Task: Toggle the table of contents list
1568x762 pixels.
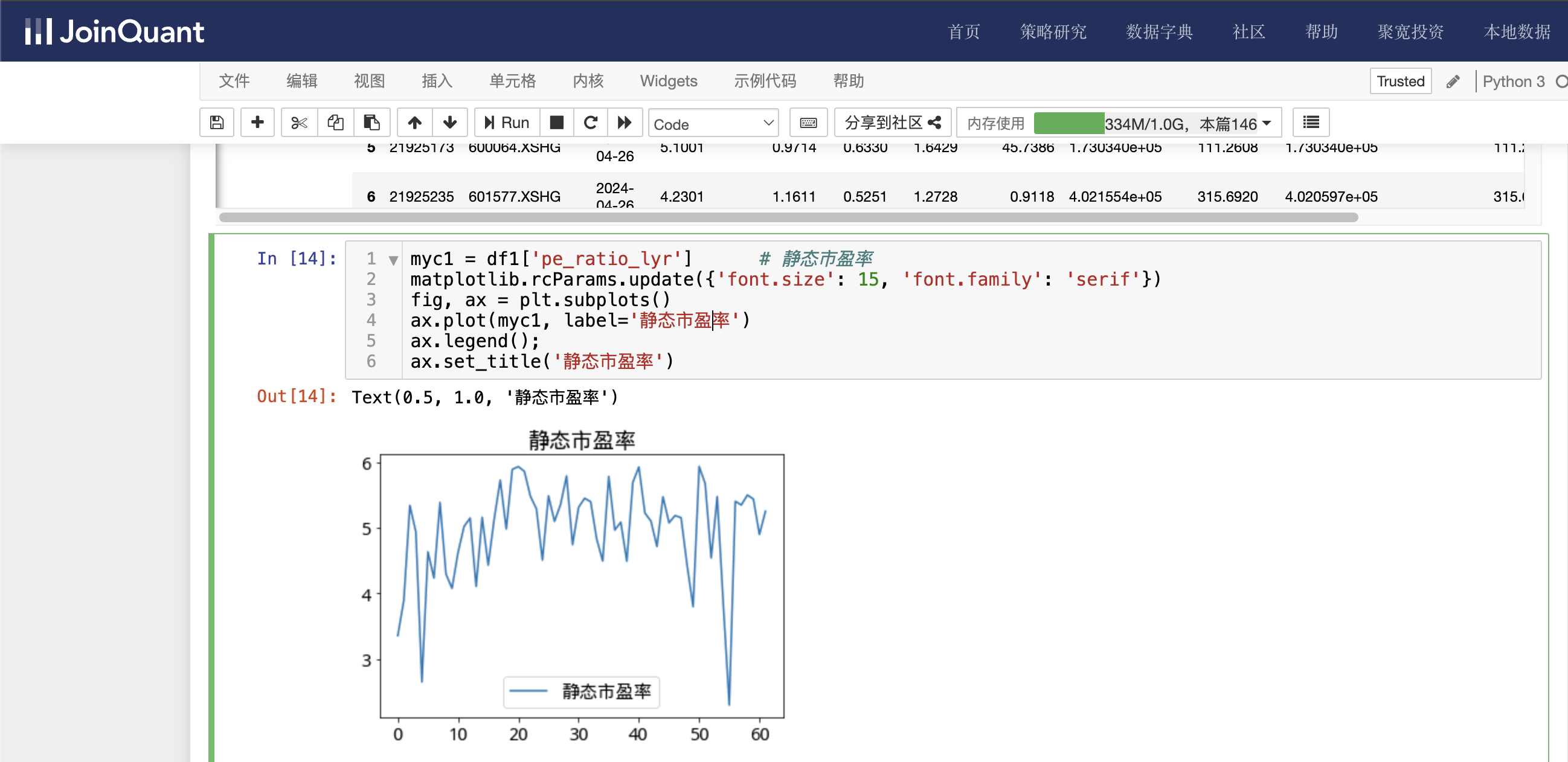Action: [x=1311, y=123]
